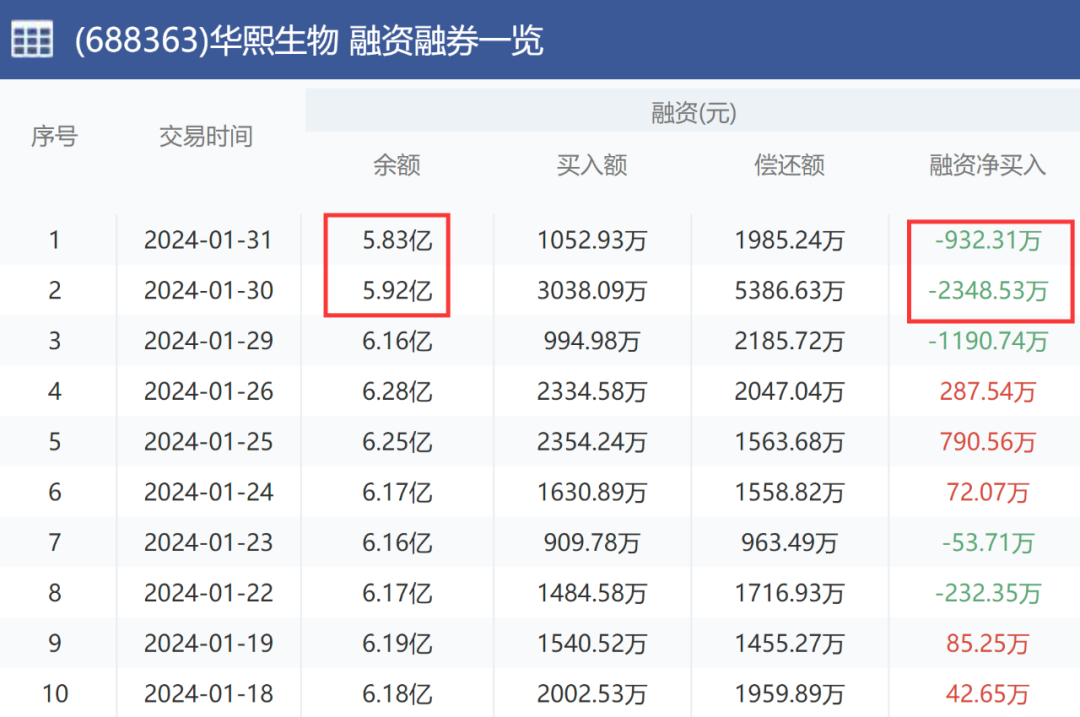Viewport: 1080px width, 717px height.
Task: Click the 交易时间 column header
Action: tap(206, 136)
